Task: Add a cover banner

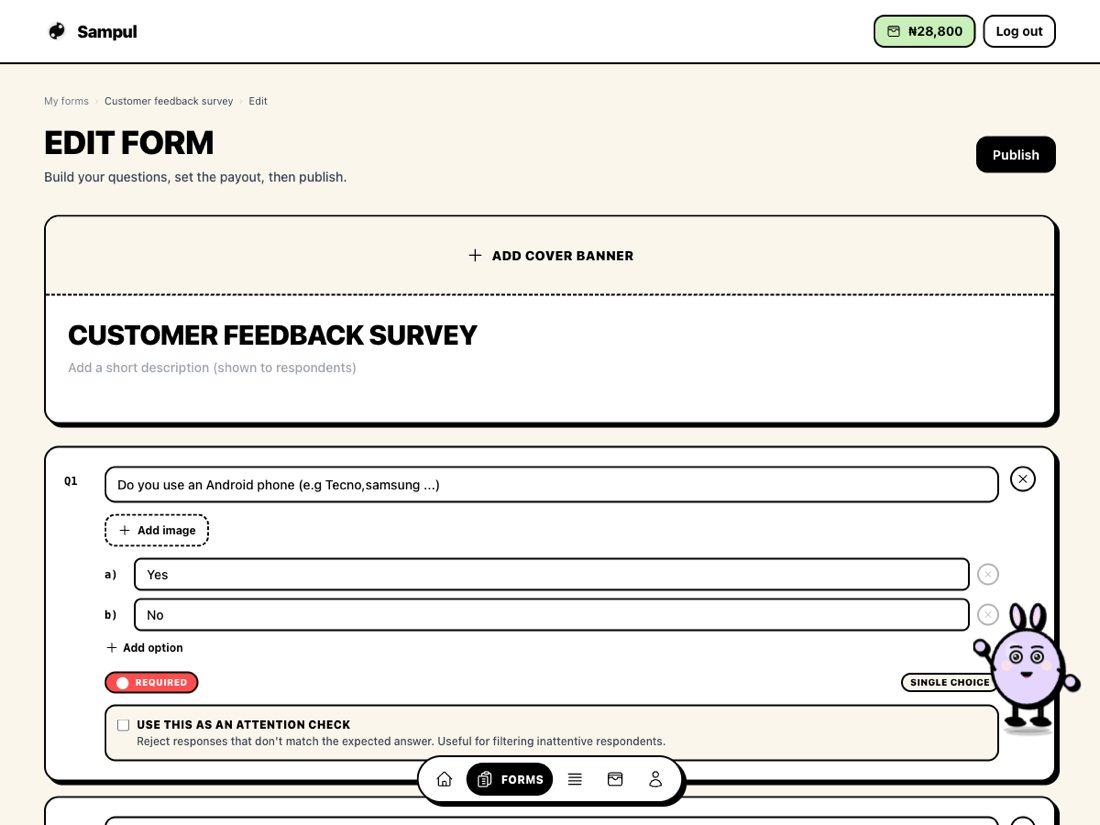Action: point(551,256)
